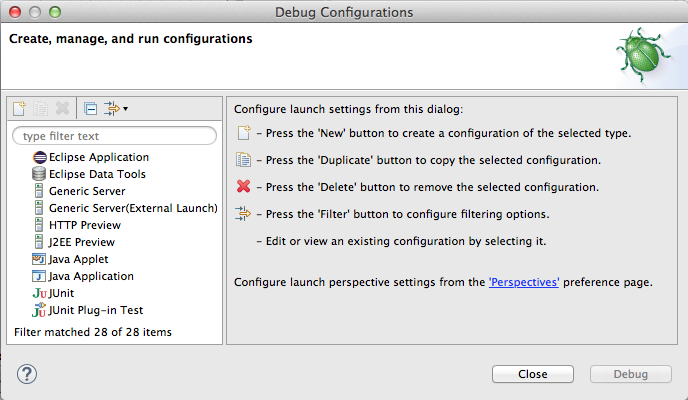
Task: Select the Java Applet entry
Action: (x=77, y=259)
